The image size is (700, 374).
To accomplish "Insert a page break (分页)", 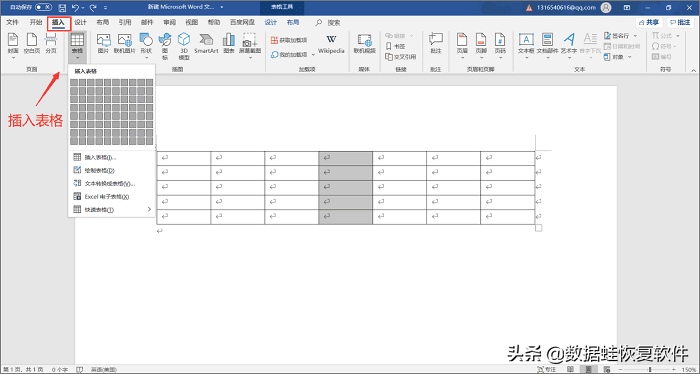I will tap(51, 44).
